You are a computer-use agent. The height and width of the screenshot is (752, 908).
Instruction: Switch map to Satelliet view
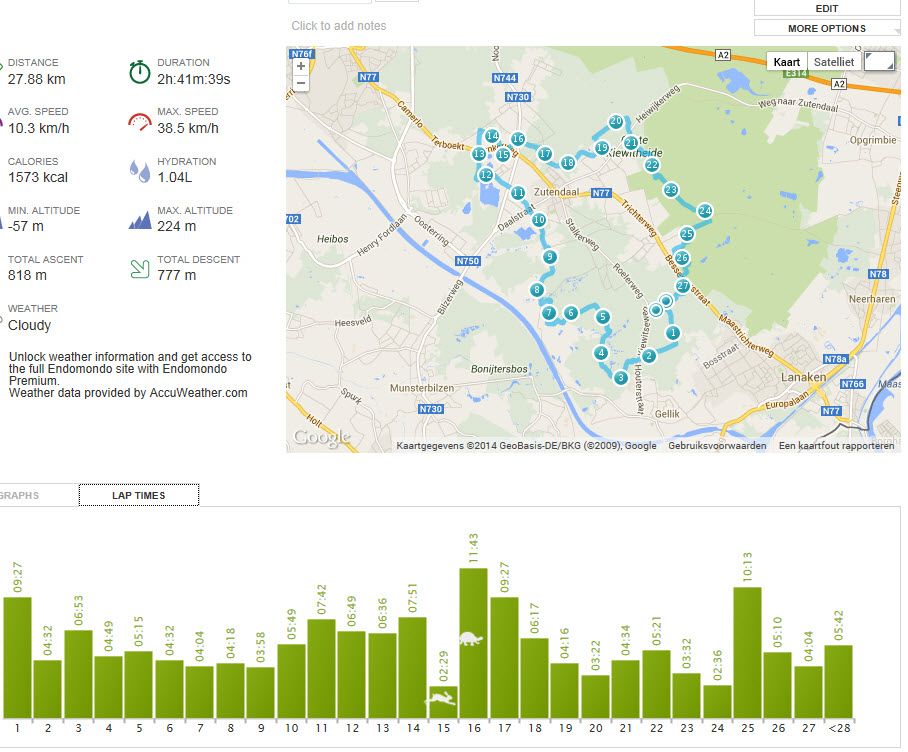(834, 62)
